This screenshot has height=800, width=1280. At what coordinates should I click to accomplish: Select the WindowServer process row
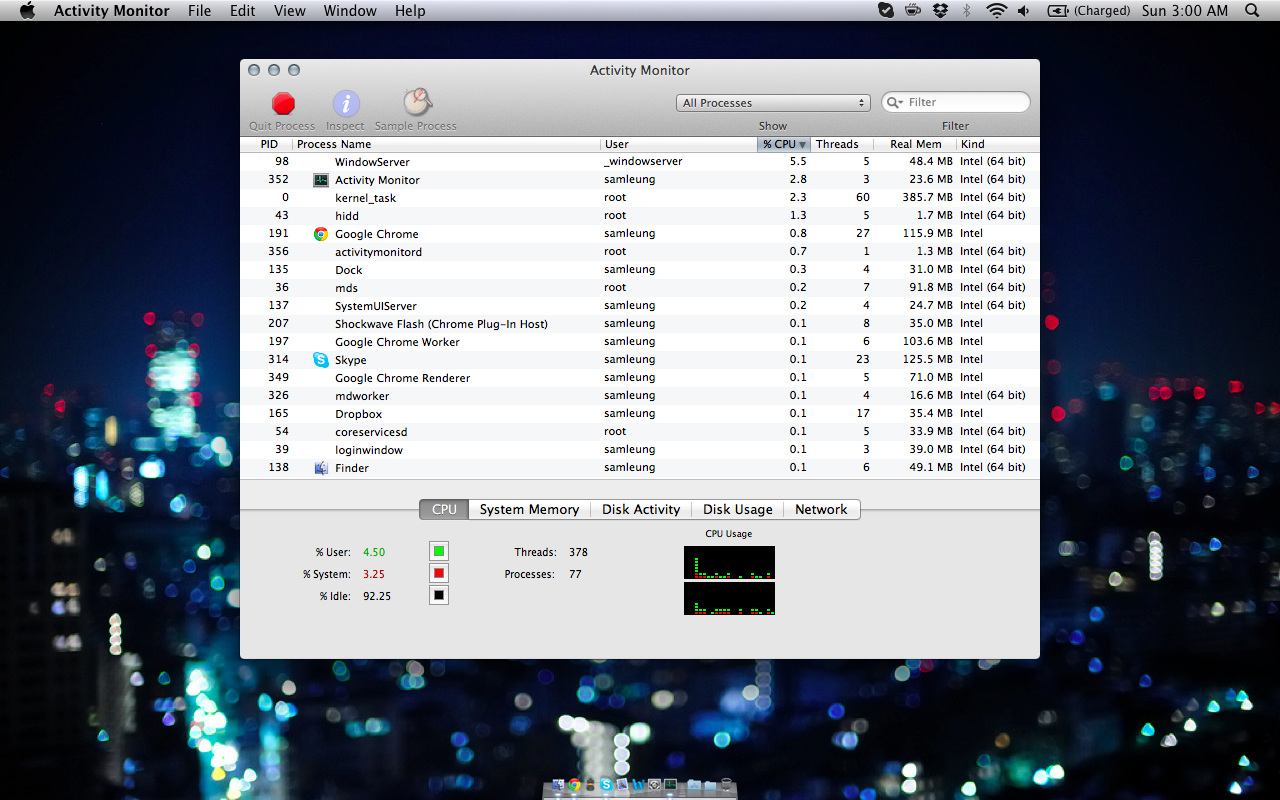[640, 162]
